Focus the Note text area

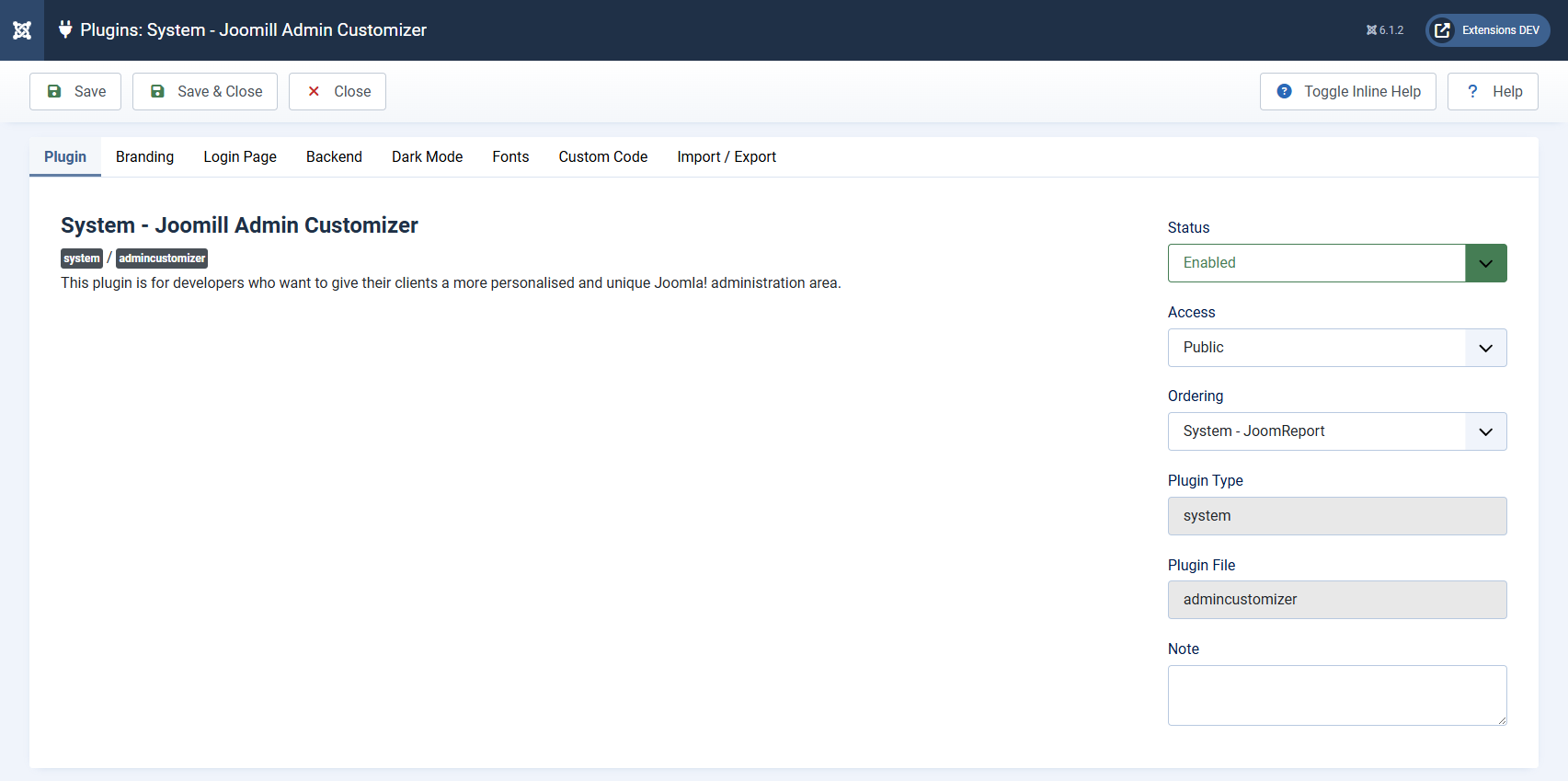tap(1337, 695)
